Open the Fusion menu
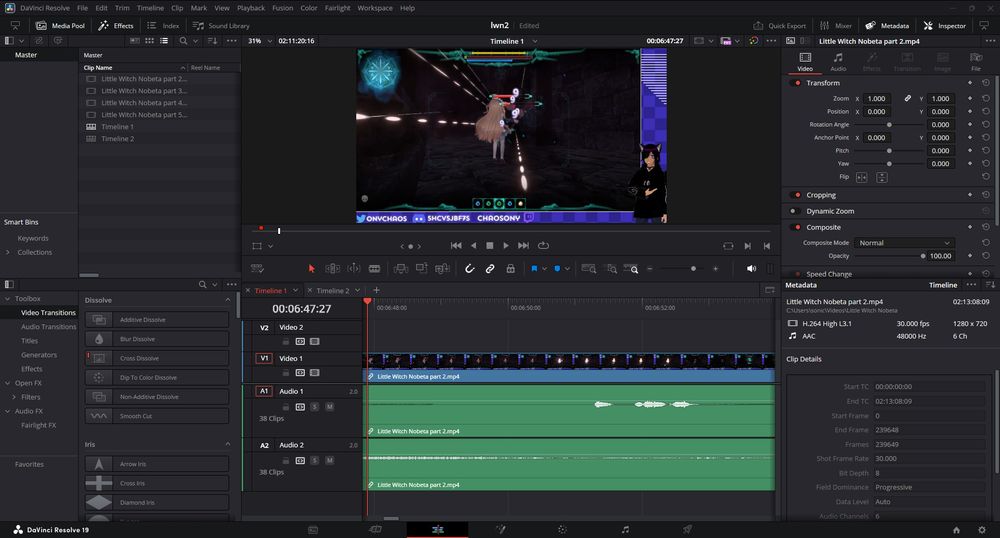 tap(282, 8)
